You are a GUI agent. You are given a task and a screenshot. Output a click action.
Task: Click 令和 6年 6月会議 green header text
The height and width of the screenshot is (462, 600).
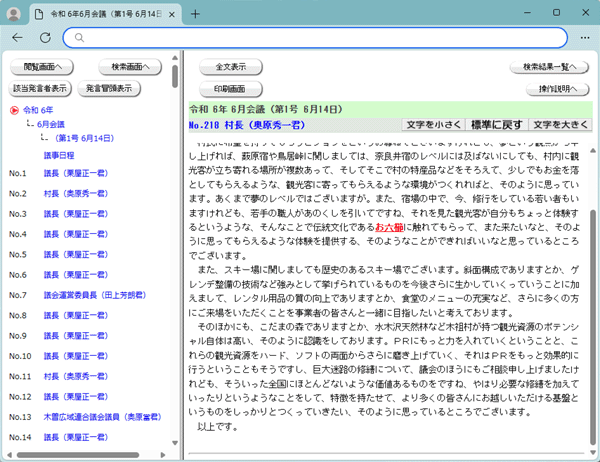[x=266, y=109]
